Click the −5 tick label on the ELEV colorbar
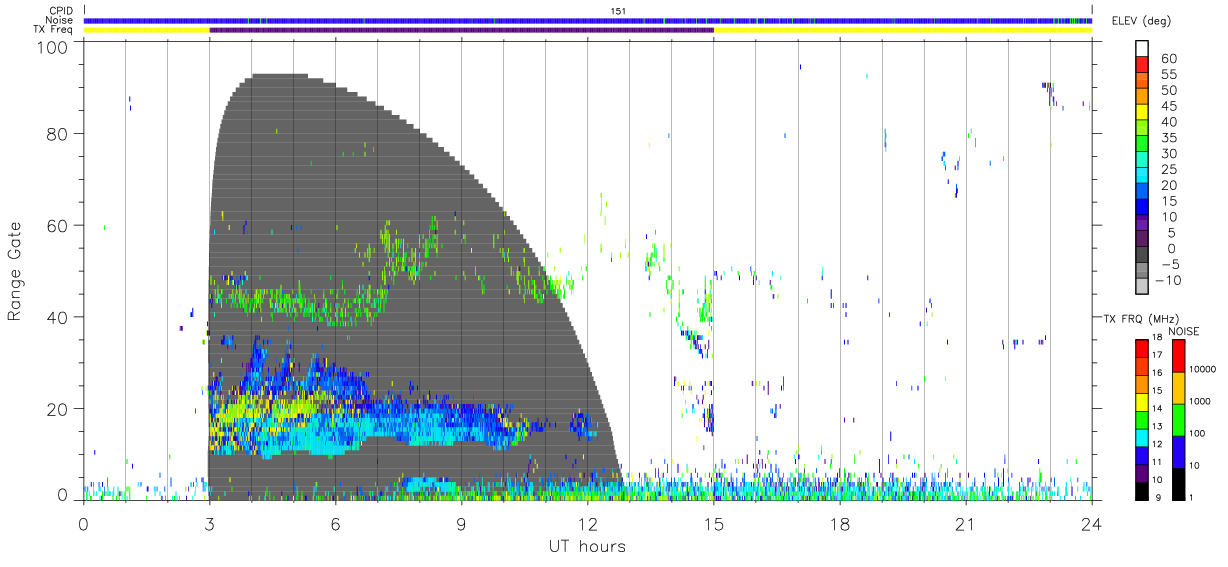Image resolution: width=1228 pixels, height=567 pixels. point(1170,264)
